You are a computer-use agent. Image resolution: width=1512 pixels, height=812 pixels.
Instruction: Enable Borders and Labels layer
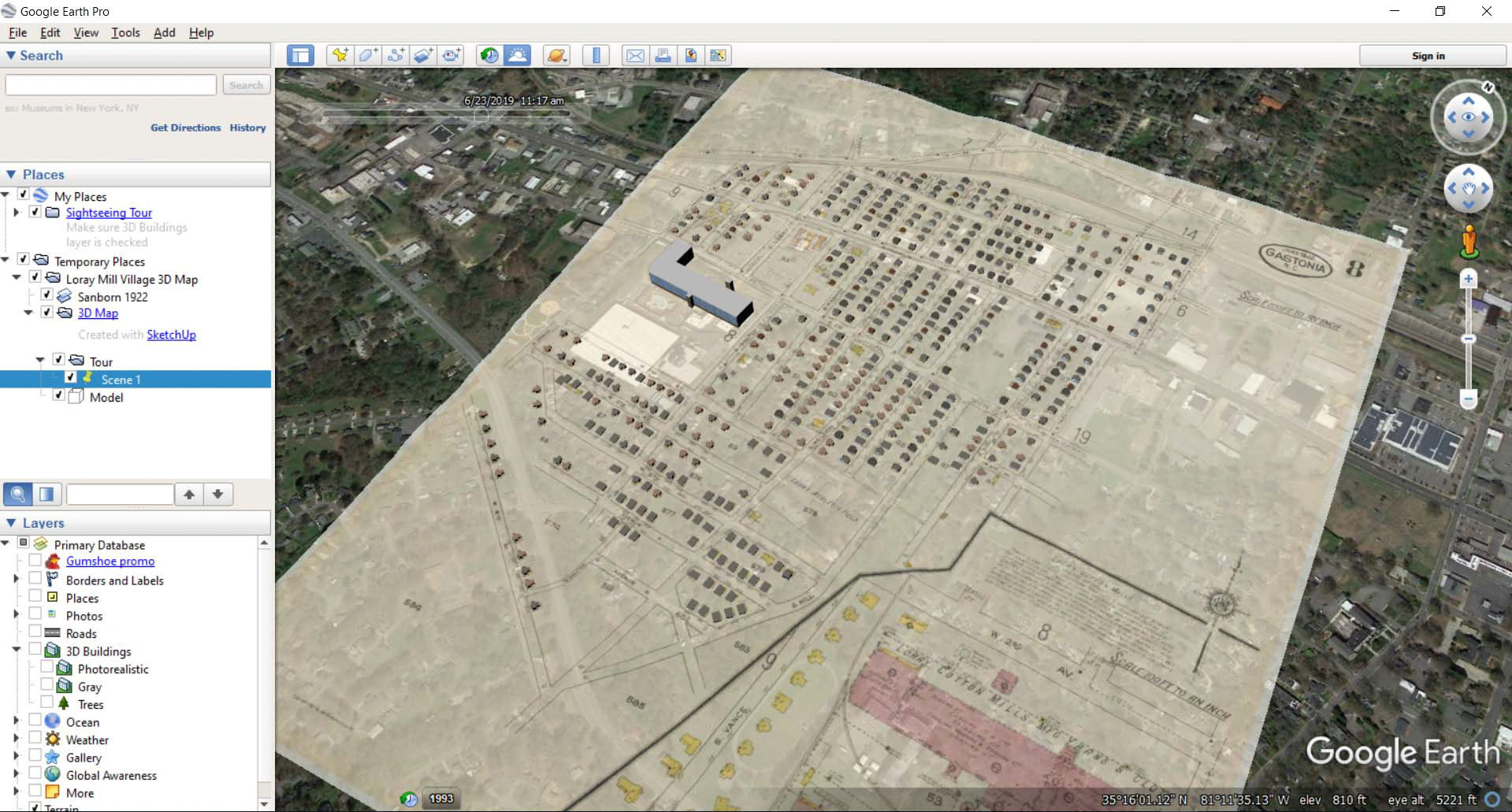pos(35,578)
